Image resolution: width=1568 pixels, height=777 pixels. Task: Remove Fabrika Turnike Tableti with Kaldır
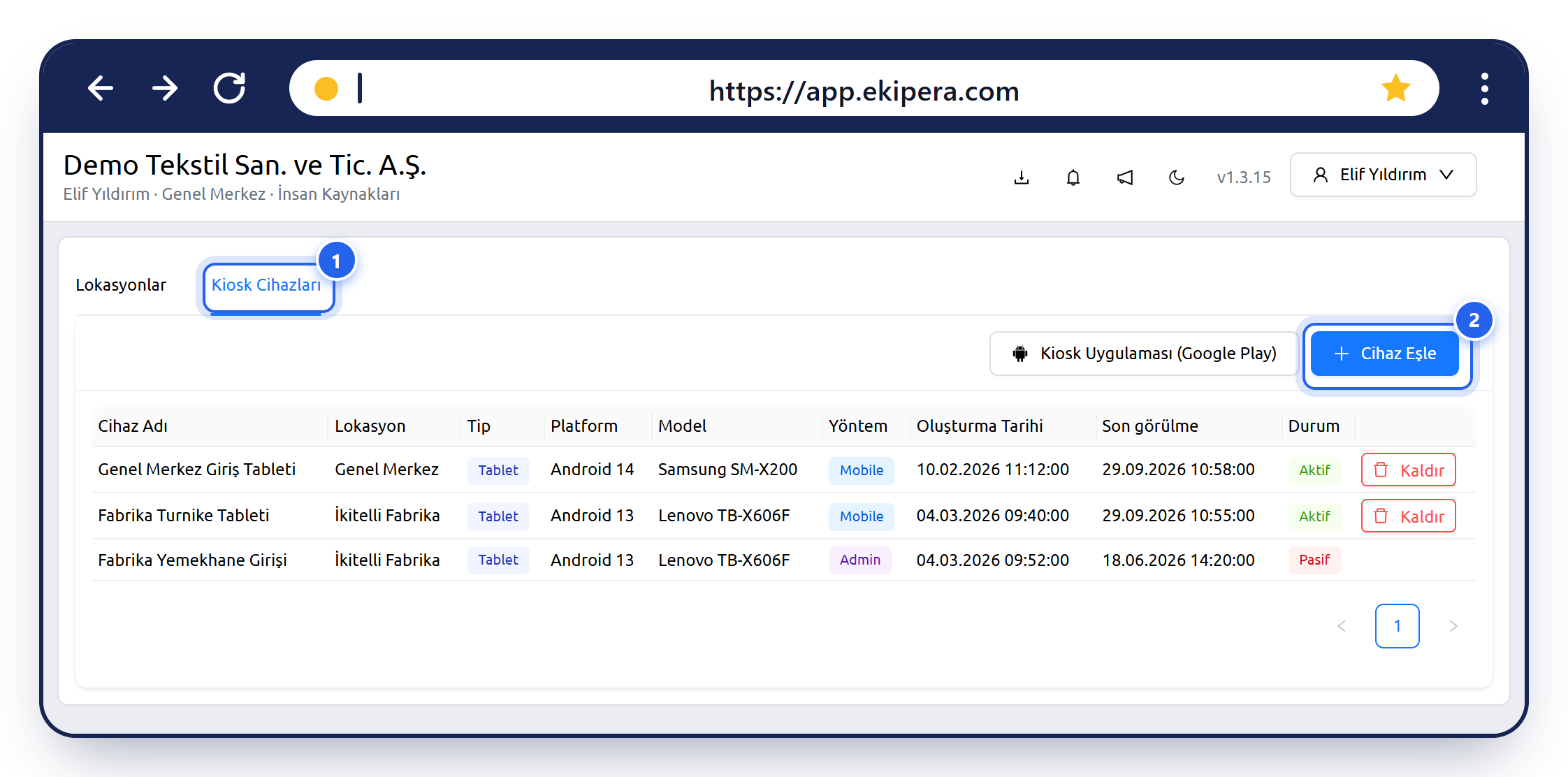coord(1409,516)
